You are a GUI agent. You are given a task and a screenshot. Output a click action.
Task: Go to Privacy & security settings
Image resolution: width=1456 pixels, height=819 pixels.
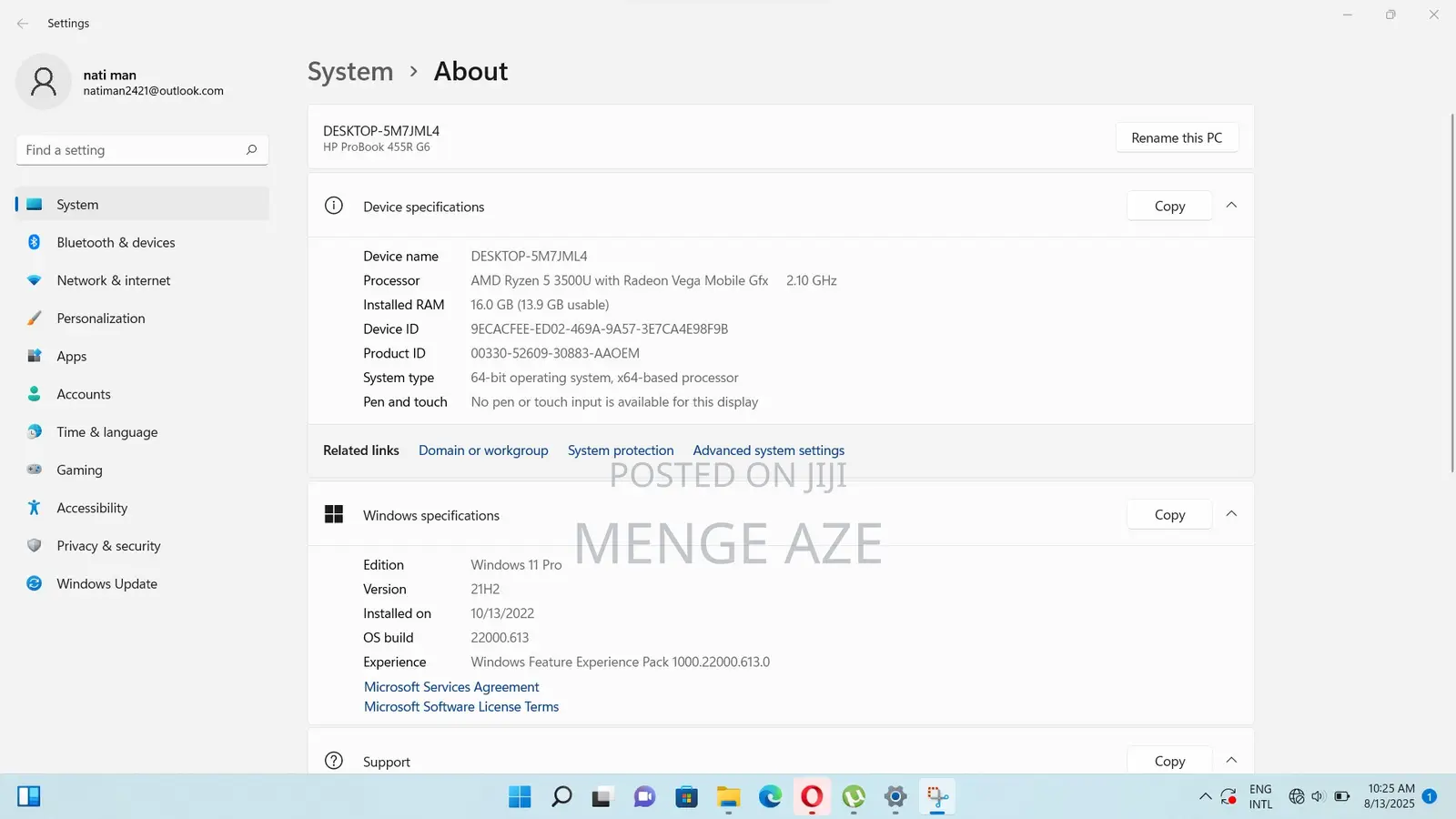point(108,546)
